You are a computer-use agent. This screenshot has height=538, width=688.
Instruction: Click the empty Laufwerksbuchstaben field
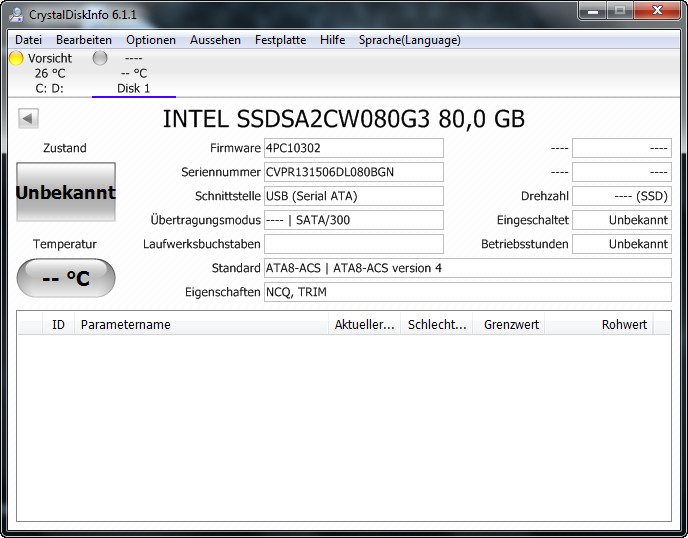(354, 244)
